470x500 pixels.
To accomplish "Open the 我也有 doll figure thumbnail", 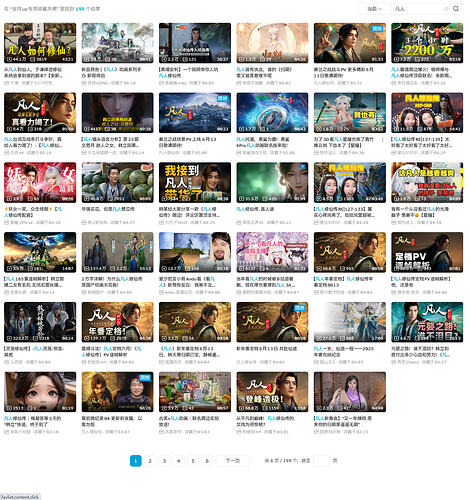I will [x=350, y=113].
